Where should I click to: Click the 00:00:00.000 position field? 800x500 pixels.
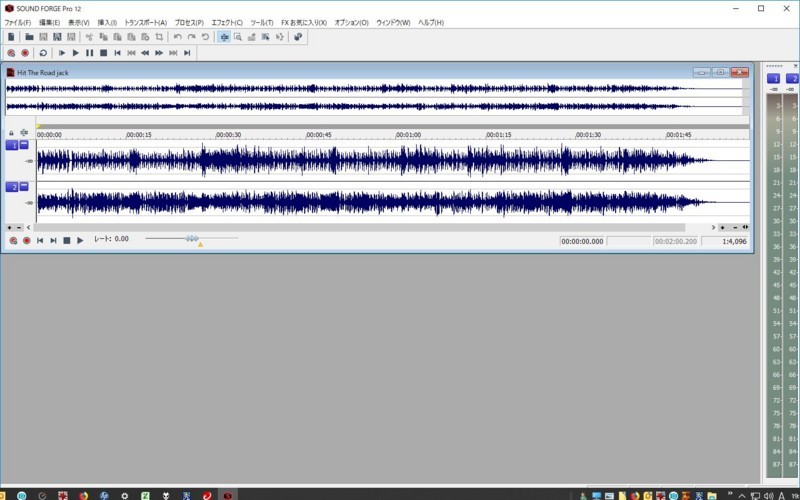coord(582,241)
